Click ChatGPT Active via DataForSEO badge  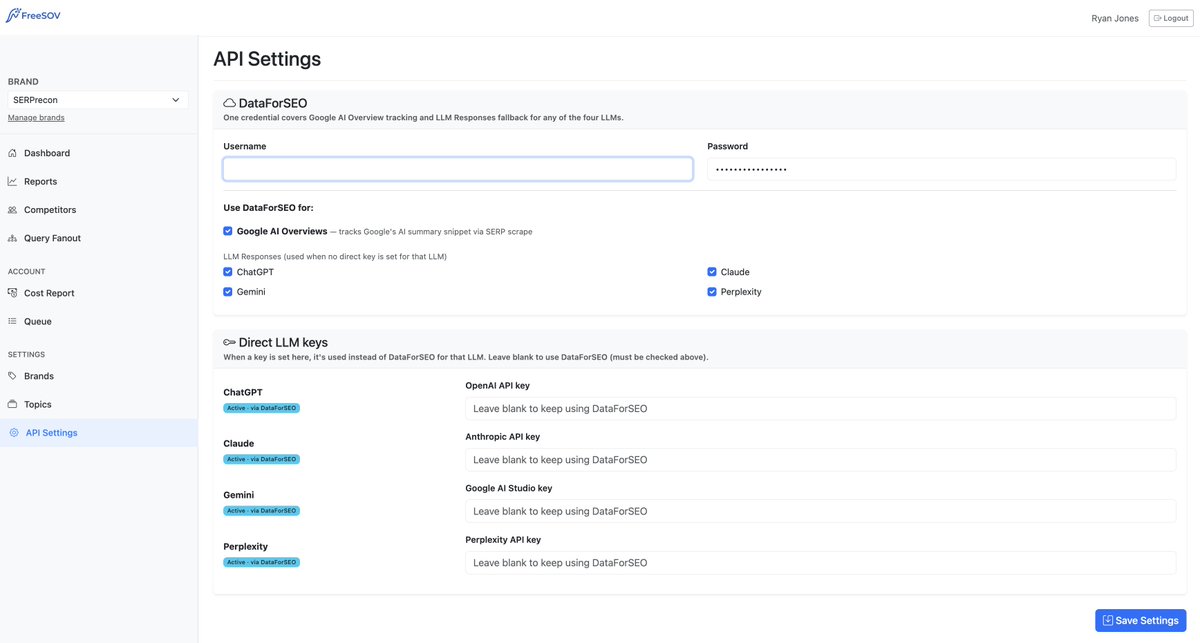tap(261, 408)
